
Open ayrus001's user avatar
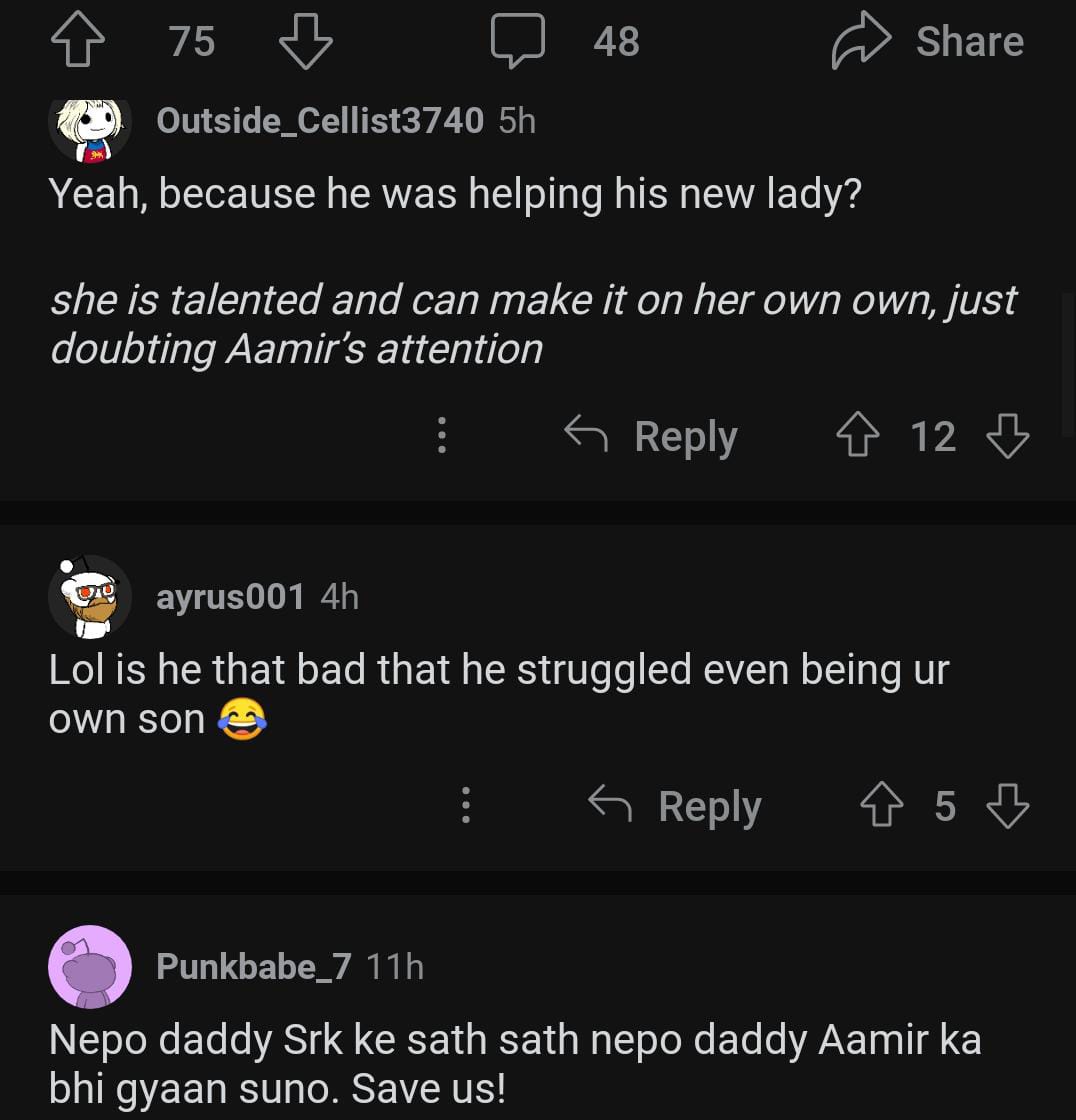(x=90, y=597)
